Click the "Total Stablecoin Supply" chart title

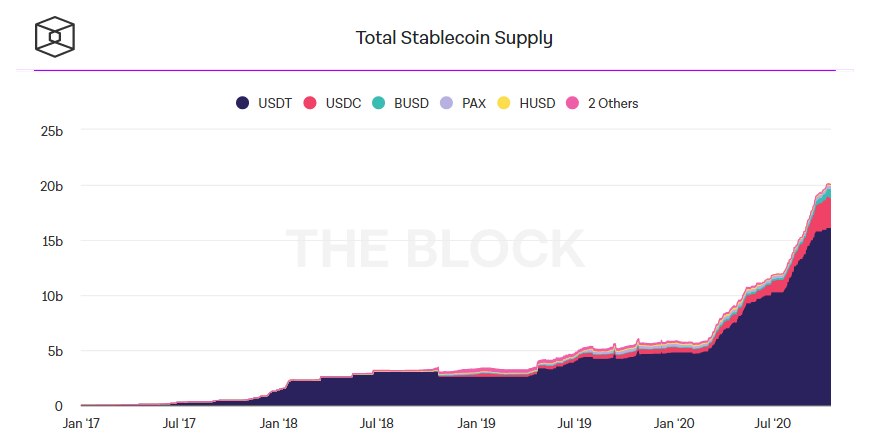coord(454,39)
